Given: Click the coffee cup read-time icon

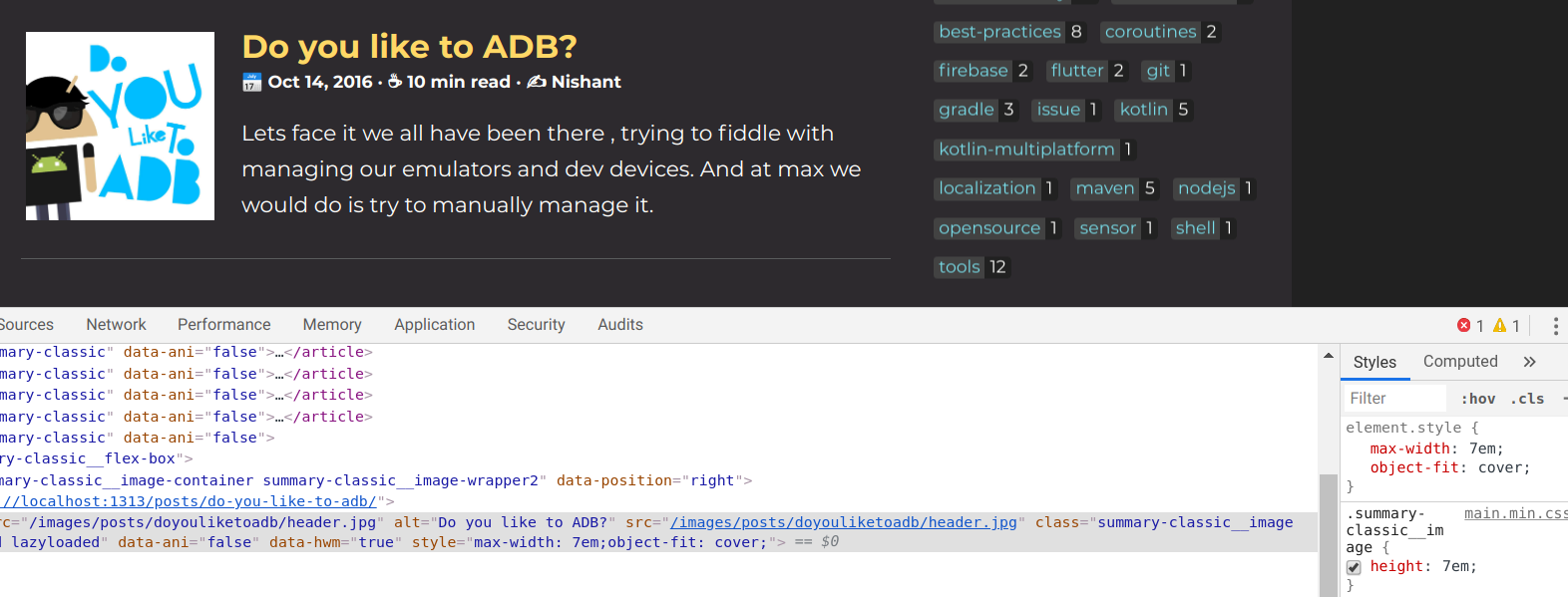Looking at the screenshot, I should pos(395,81).
